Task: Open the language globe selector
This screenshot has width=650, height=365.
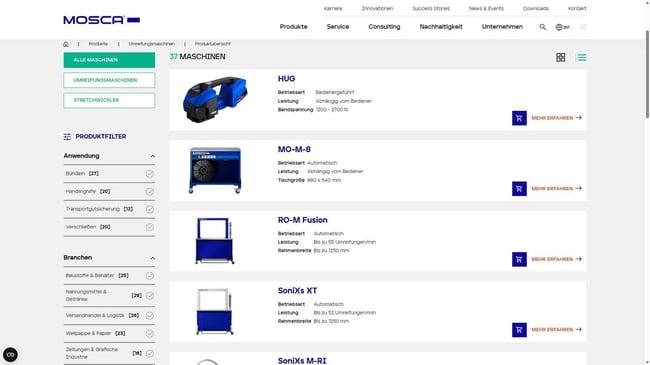Action: (x=563, y=27)
